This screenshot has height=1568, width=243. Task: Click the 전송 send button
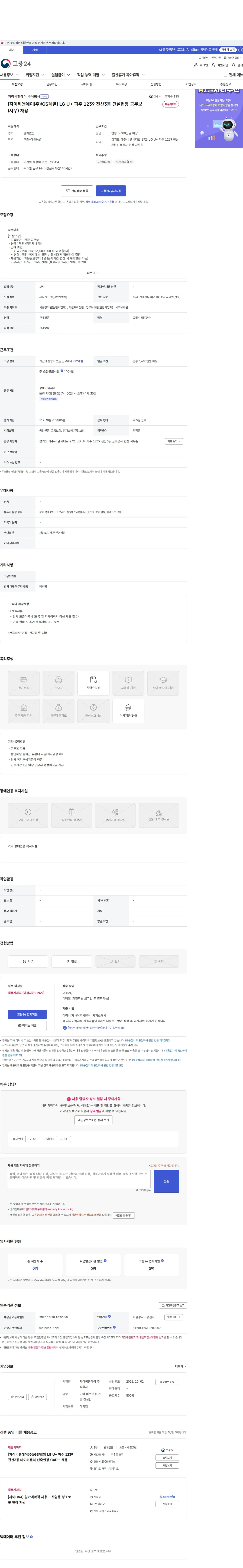(x=166, y=1181)
